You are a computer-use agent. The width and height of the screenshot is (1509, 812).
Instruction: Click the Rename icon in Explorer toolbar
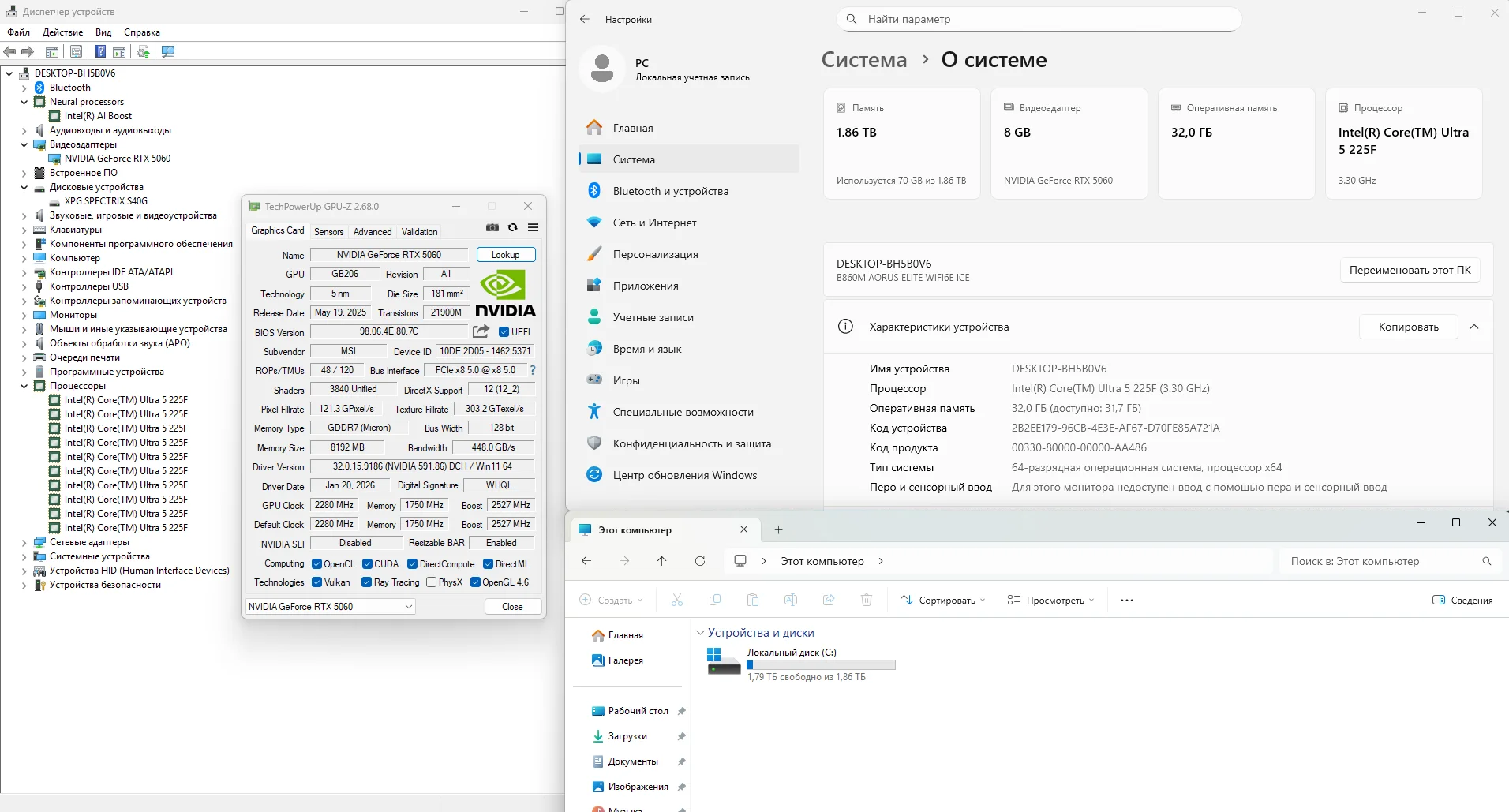pos(791,601)
